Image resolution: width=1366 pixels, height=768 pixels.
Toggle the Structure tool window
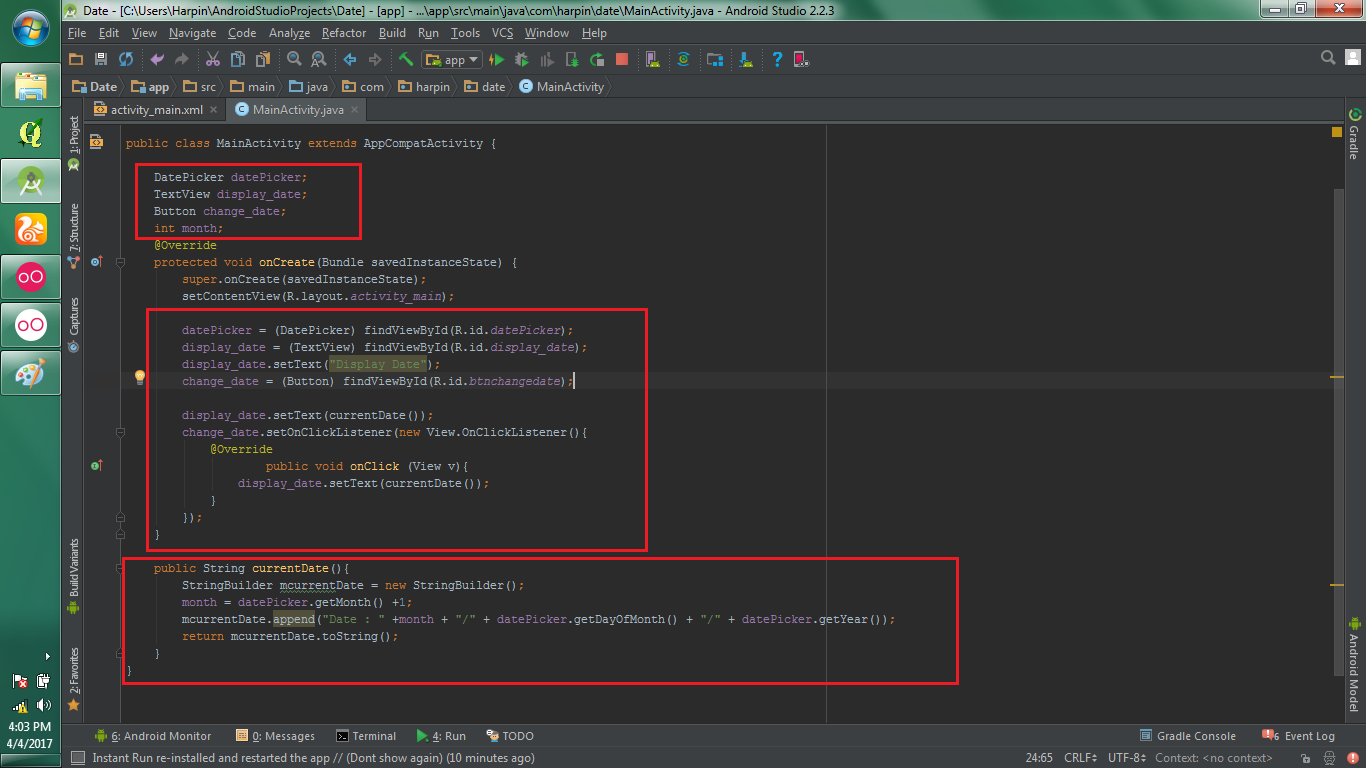point(73,235)
